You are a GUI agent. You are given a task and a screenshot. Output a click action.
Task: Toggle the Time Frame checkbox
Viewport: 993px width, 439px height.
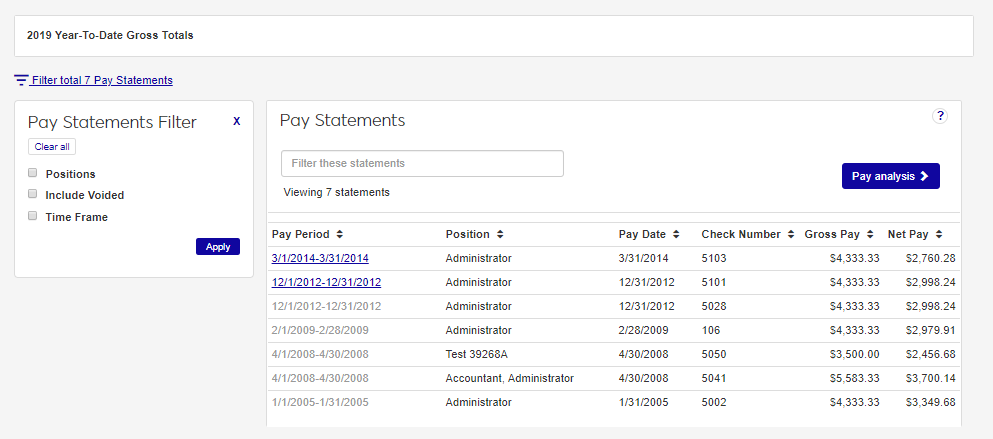pyautogui.click(x=33, y=216)
